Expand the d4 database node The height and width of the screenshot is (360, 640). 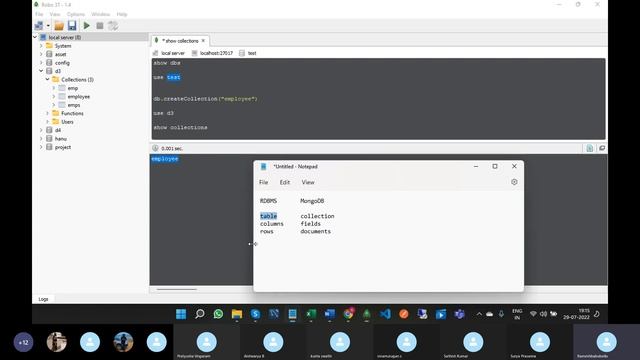pos(41,130)
